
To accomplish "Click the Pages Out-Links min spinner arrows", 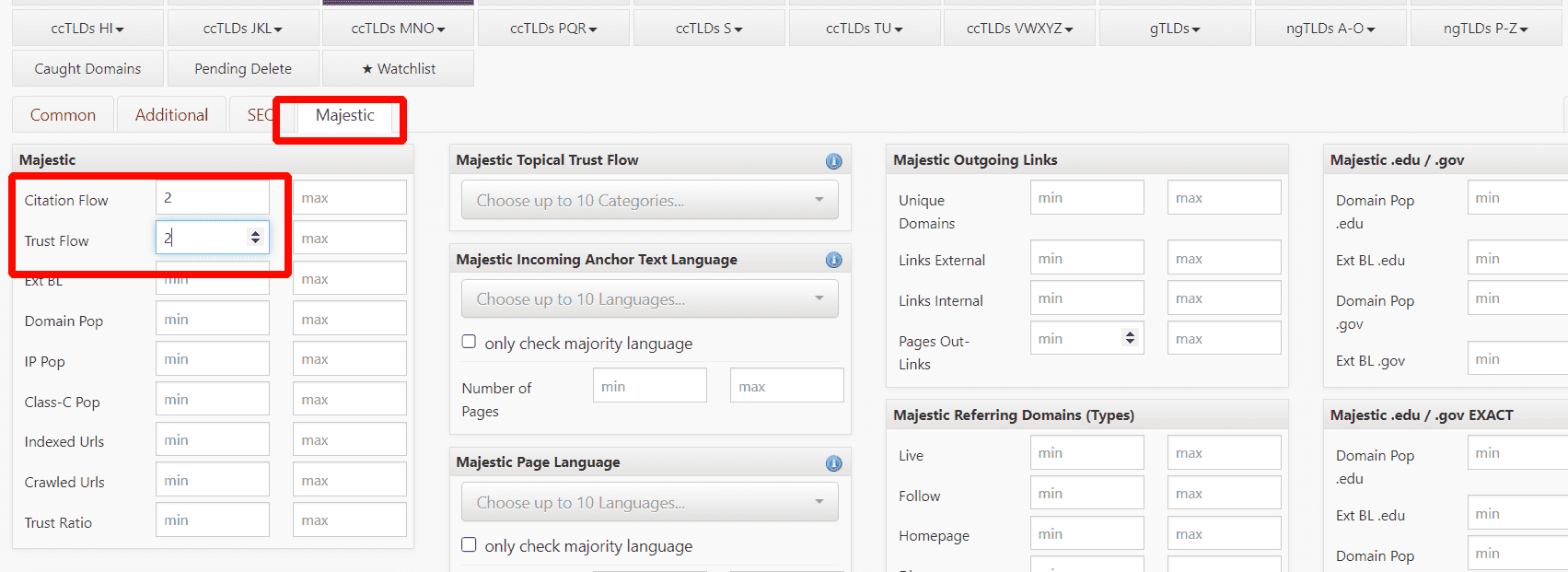I will pos(1130,338).
